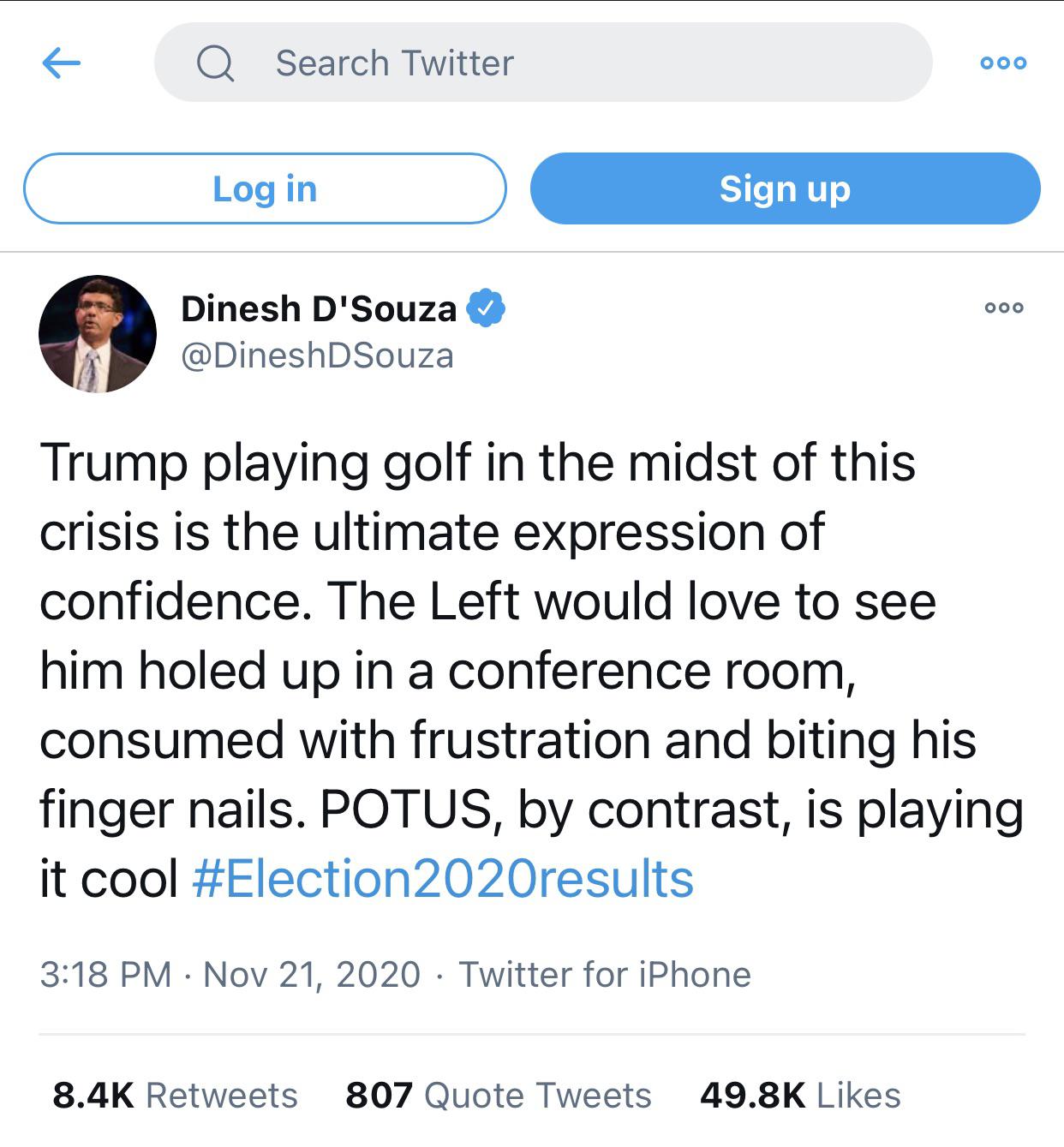Image resolution: width=1064 pixels, height=1147 pixels.
Task: Click the search magnifier icon
Action: 215,63
